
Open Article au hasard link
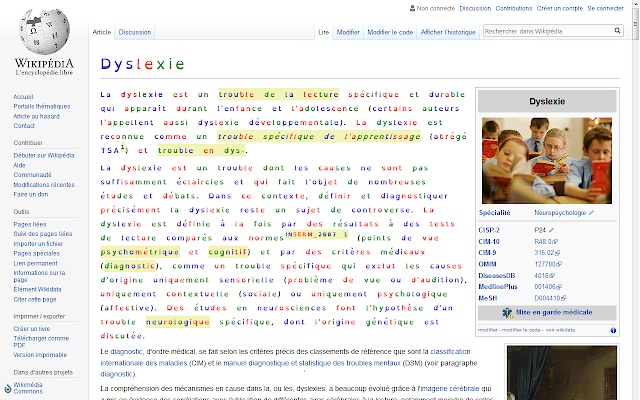[36, 116]
